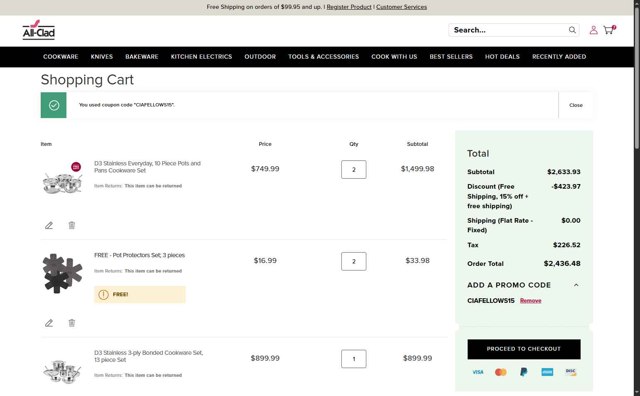Edit the Pot Protectors Set item
This screenshot has height=396, width=640.
pyautogui.click(x=49, y=323)
